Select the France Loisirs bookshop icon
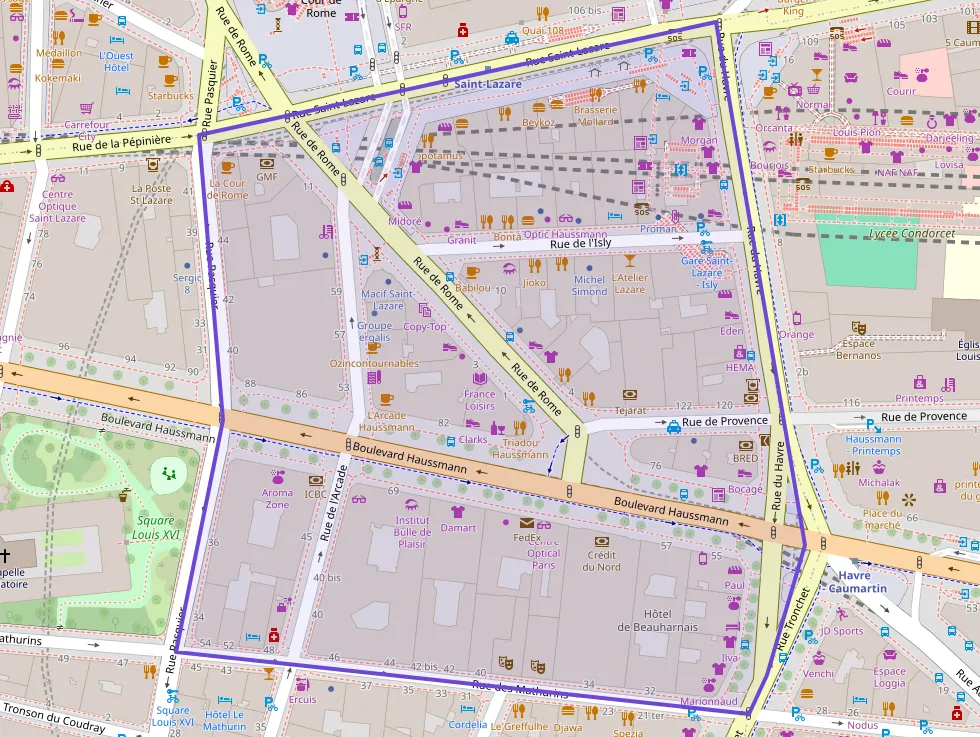This screenshot has height=737, width=980. coord(480,378)
